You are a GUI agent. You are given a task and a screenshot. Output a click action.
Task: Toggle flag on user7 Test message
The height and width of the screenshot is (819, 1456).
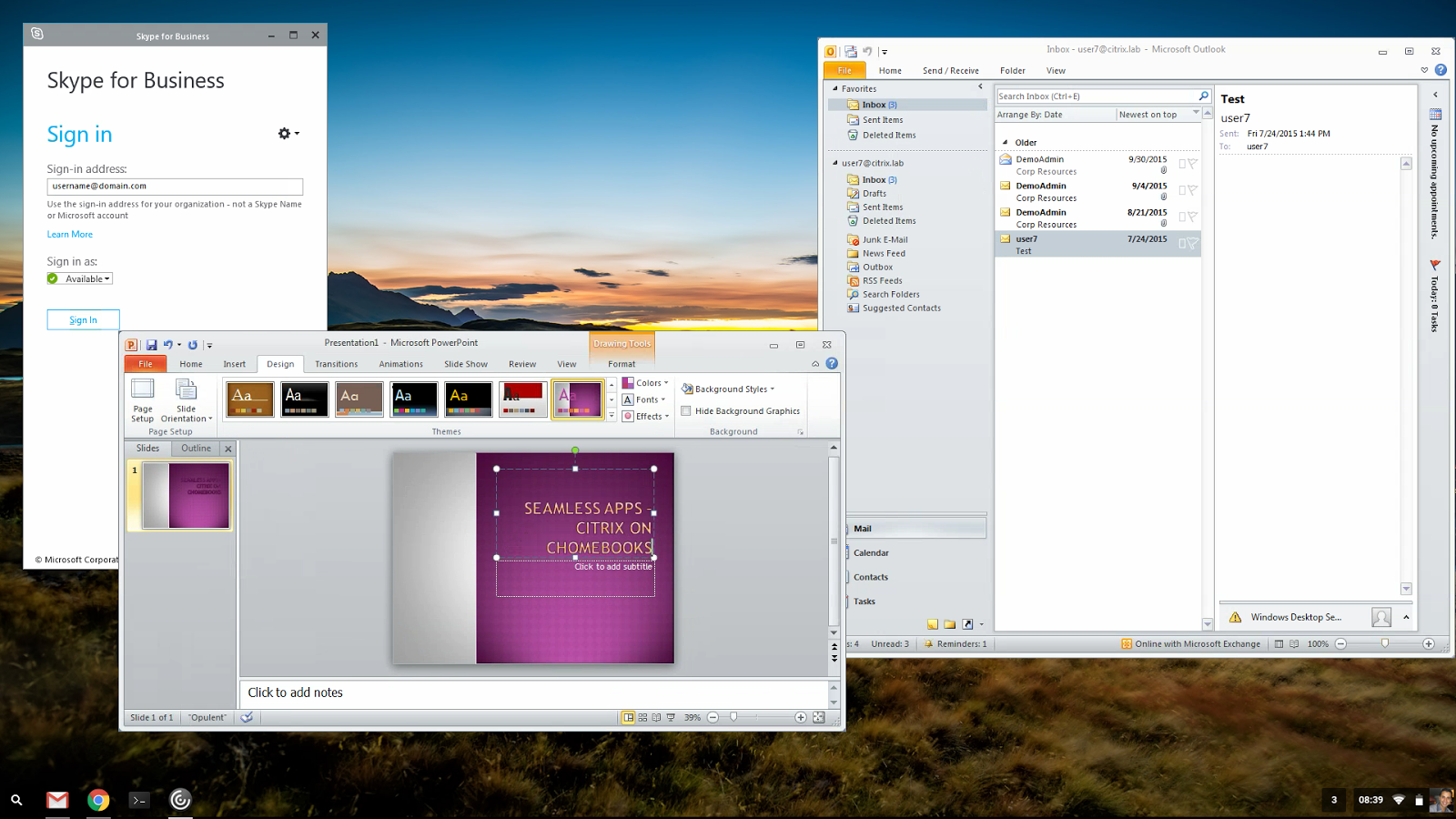[x=1192, y=243]
